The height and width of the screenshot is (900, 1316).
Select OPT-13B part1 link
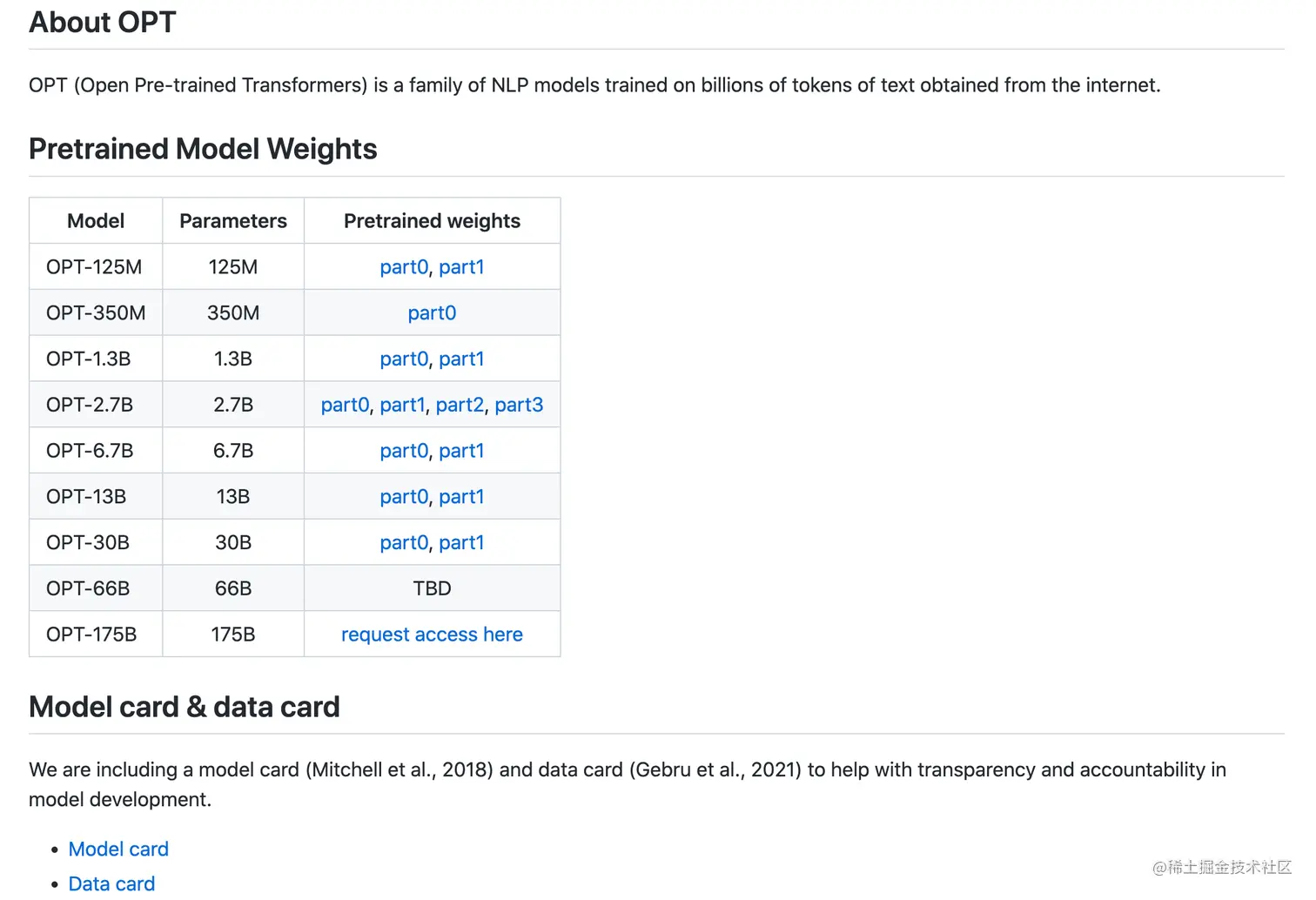click(x=461, y=497)
